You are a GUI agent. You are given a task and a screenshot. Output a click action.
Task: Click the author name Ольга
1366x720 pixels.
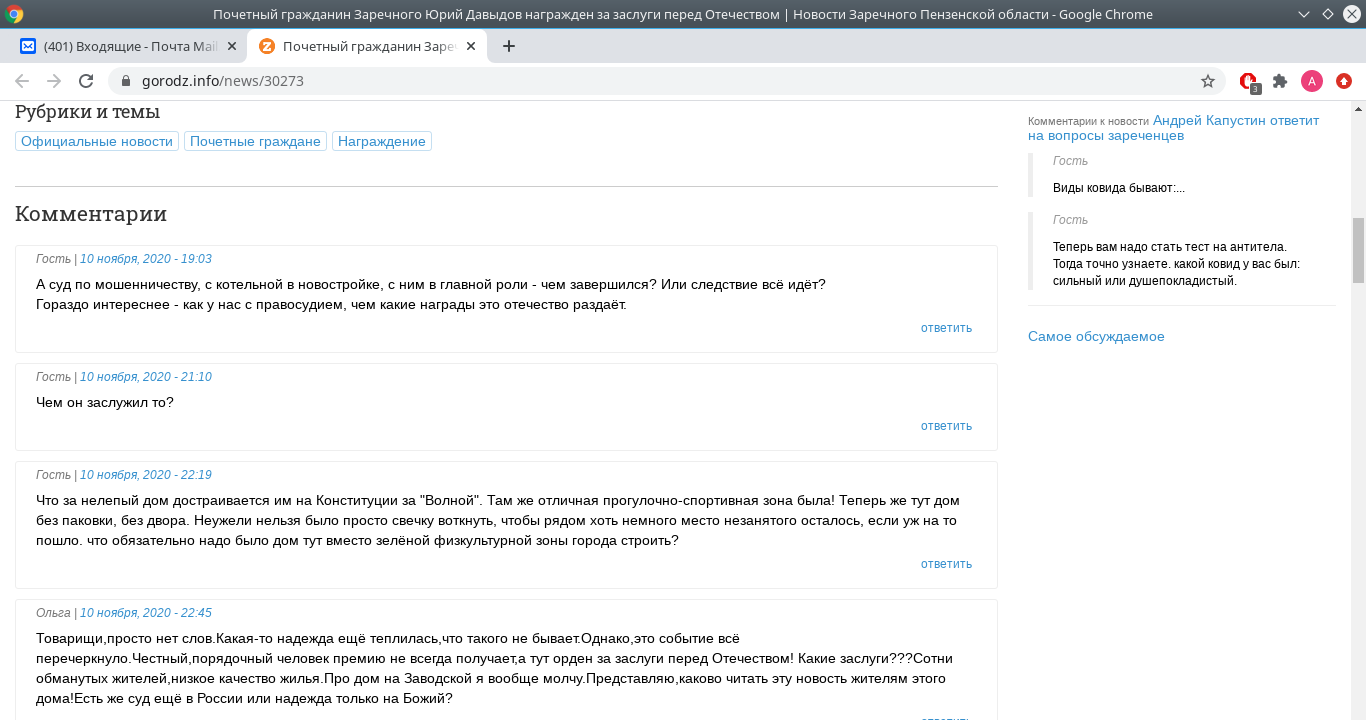coord(53,613)
